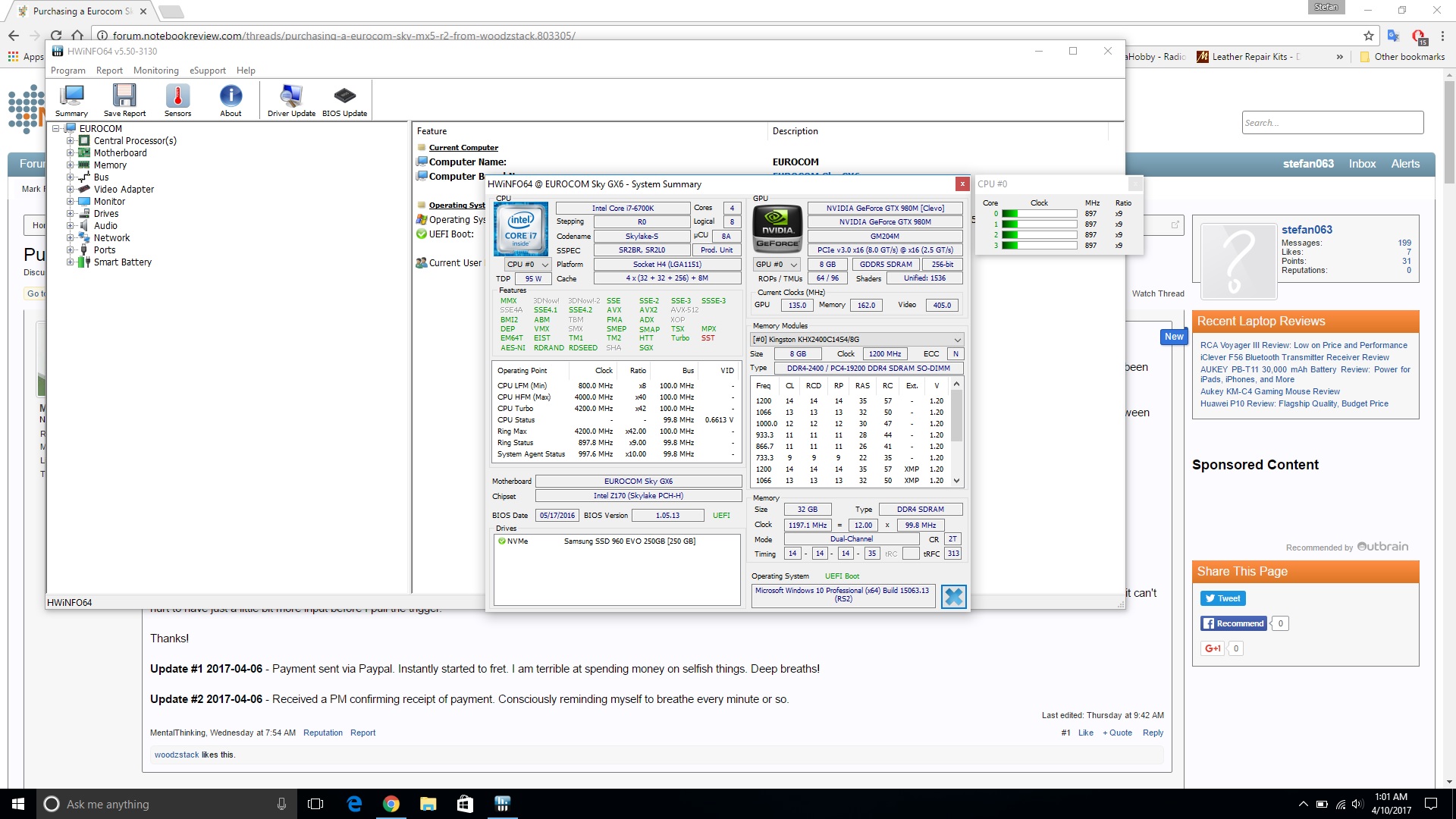Click the Like link on post #1
This screenshot has width=1456, height=819.
tap(1086, 733)
